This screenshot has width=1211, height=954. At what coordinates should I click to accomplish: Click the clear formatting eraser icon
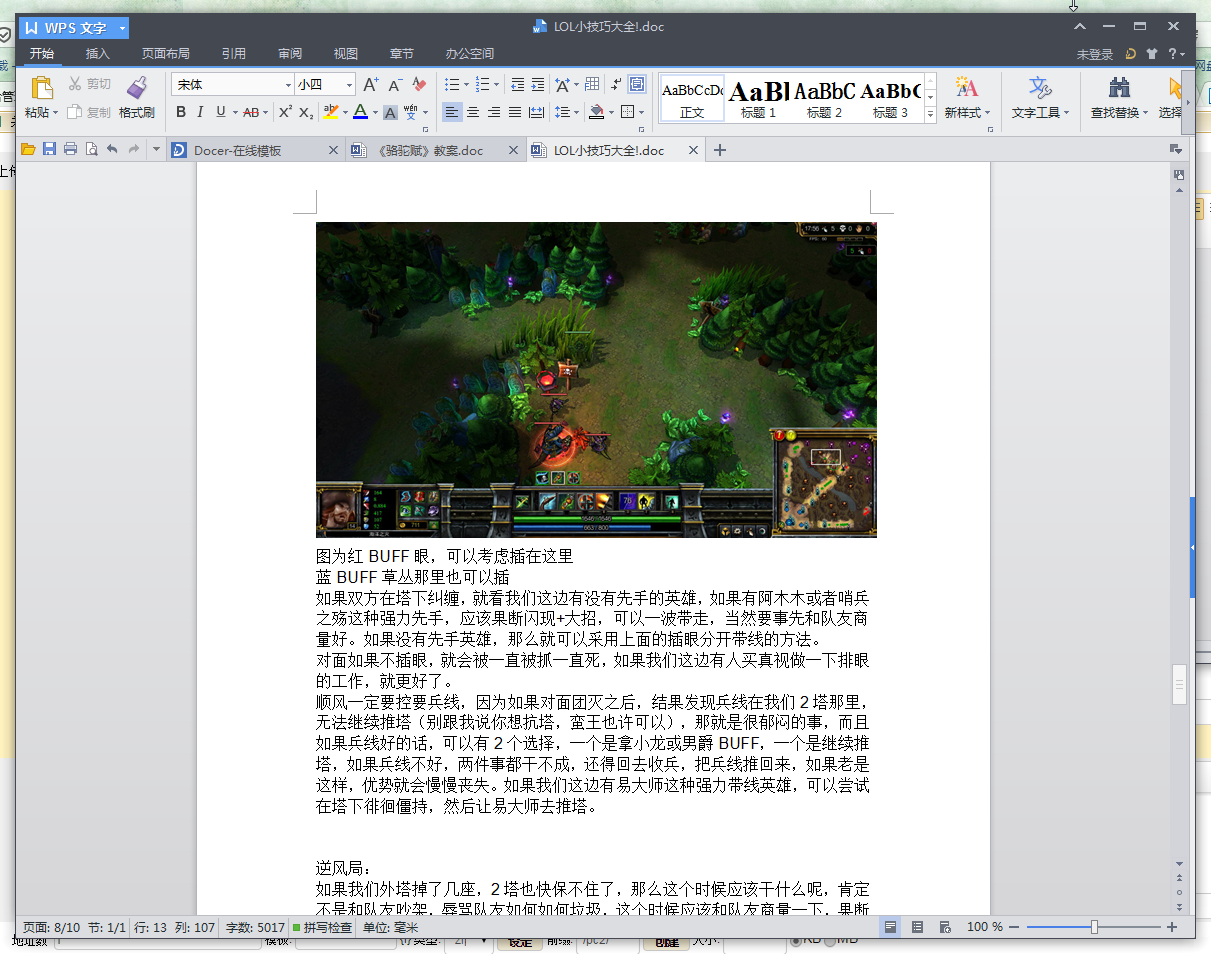419,85
